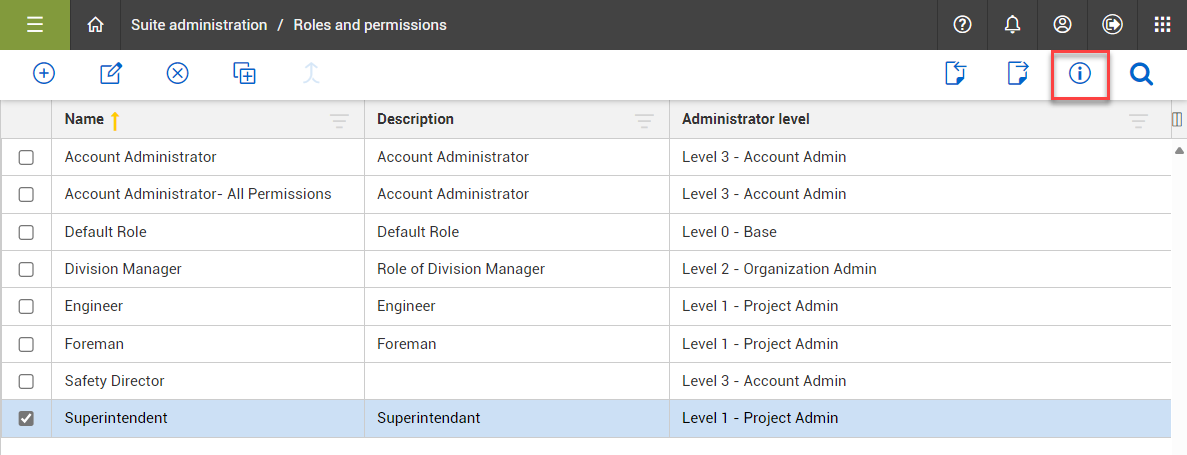The height and width of the screenshot is (455, 1187).
Task: Click the search magnifier icon
Action: (x=1141, y=73)
